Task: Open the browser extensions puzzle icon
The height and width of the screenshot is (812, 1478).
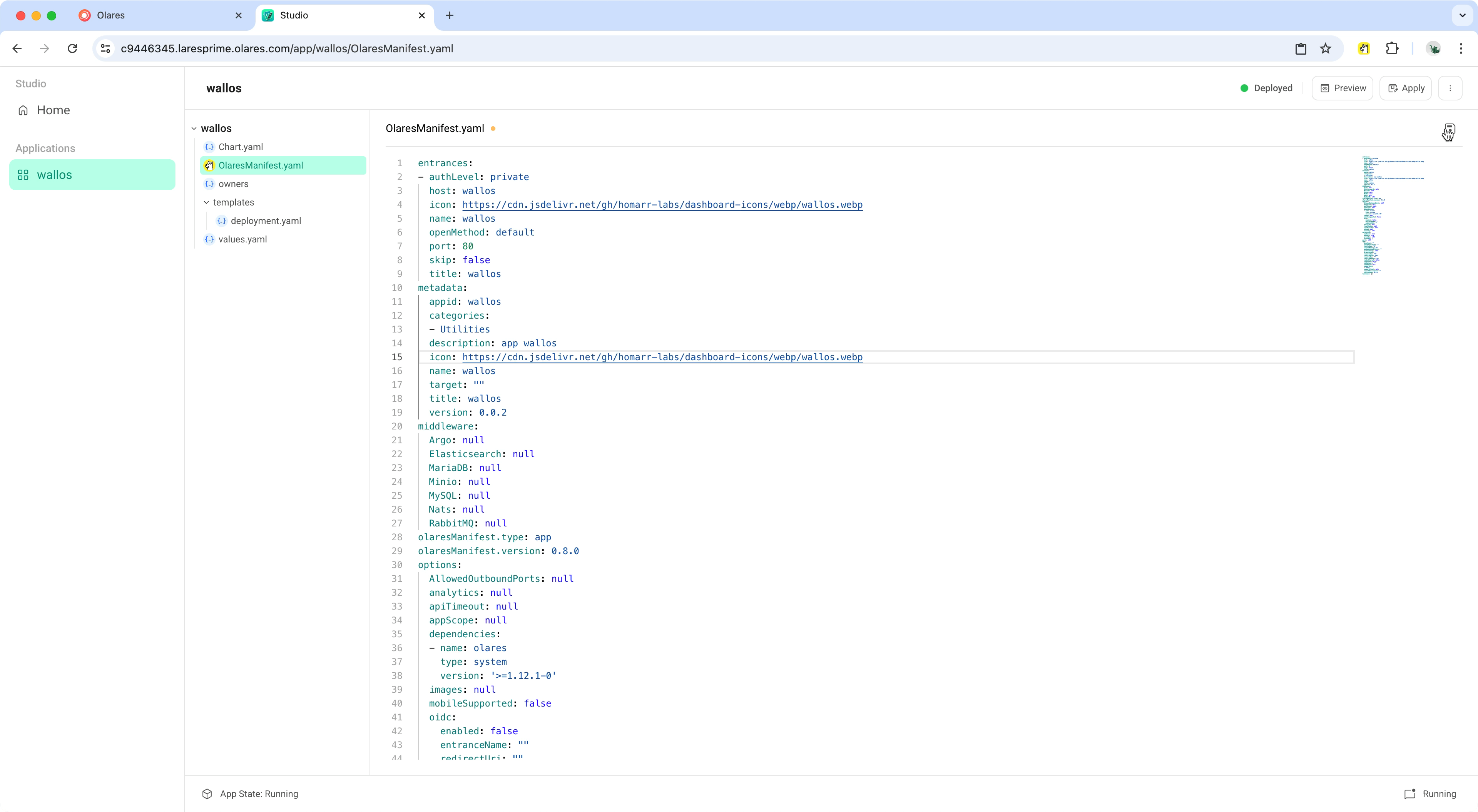Action: 1392,49
